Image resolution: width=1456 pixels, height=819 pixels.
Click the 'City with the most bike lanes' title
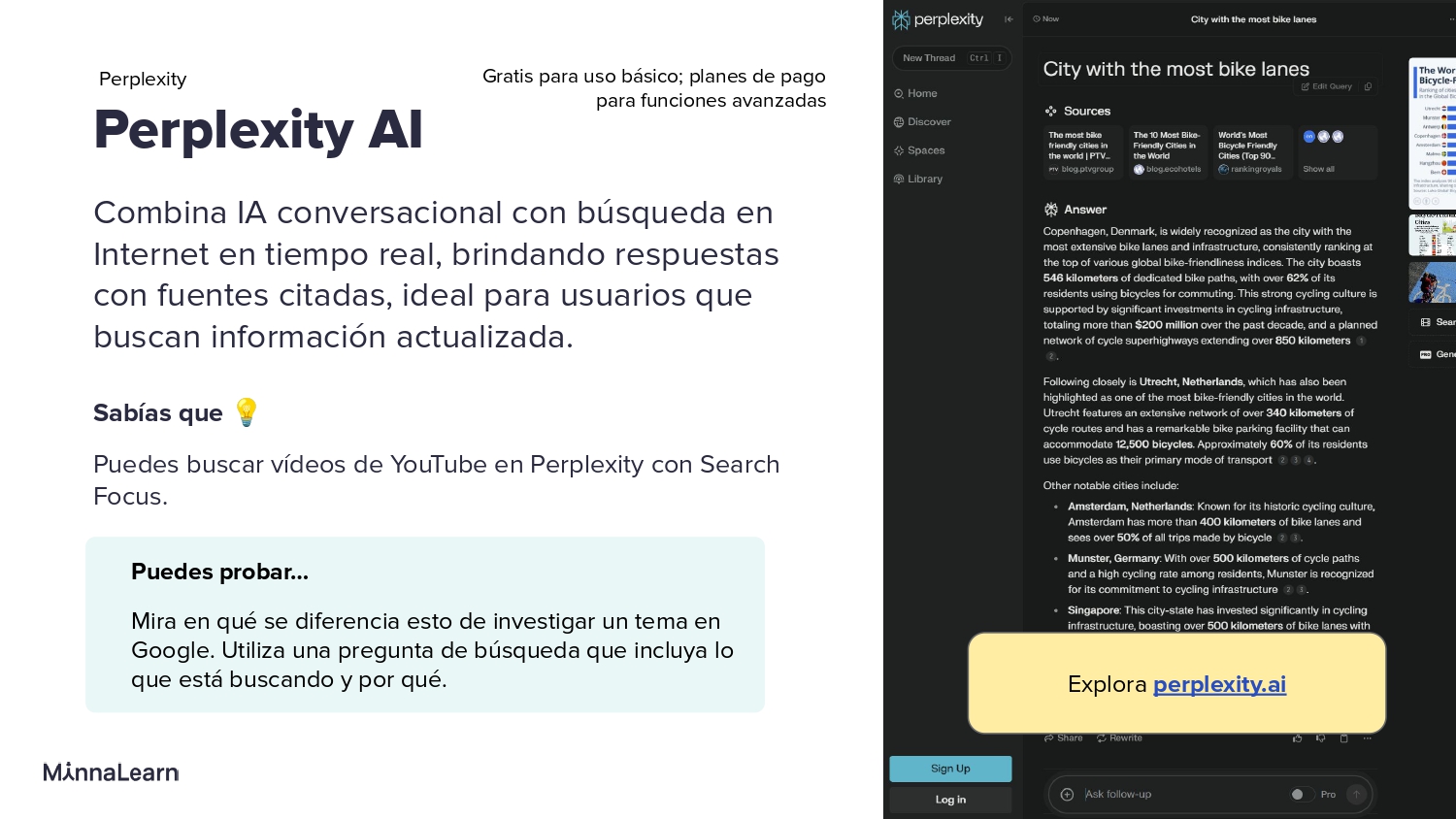click(1176, 69)
